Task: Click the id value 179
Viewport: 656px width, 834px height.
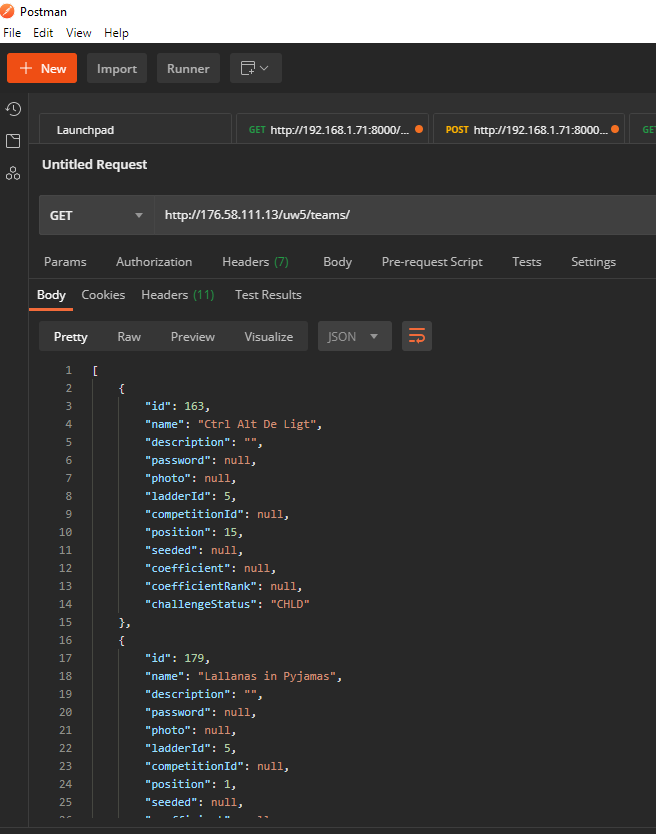Action: pyautogui.click(x=194, y=658)
